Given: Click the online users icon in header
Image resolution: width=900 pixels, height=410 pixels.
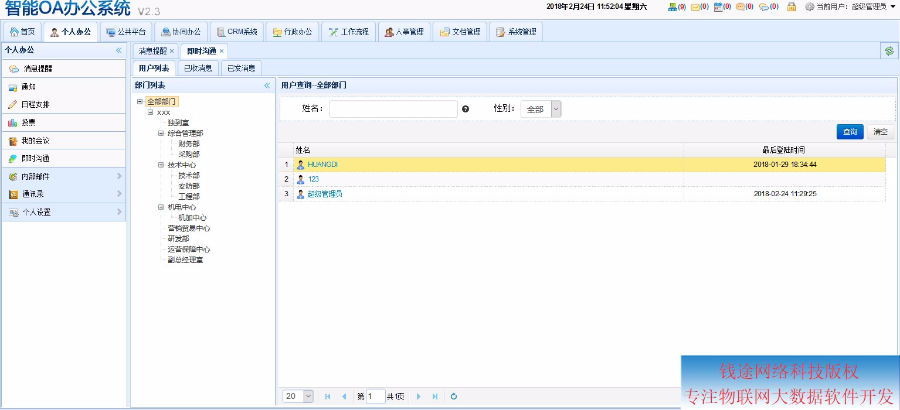Looking at the screenshot, I should point(673,7).
